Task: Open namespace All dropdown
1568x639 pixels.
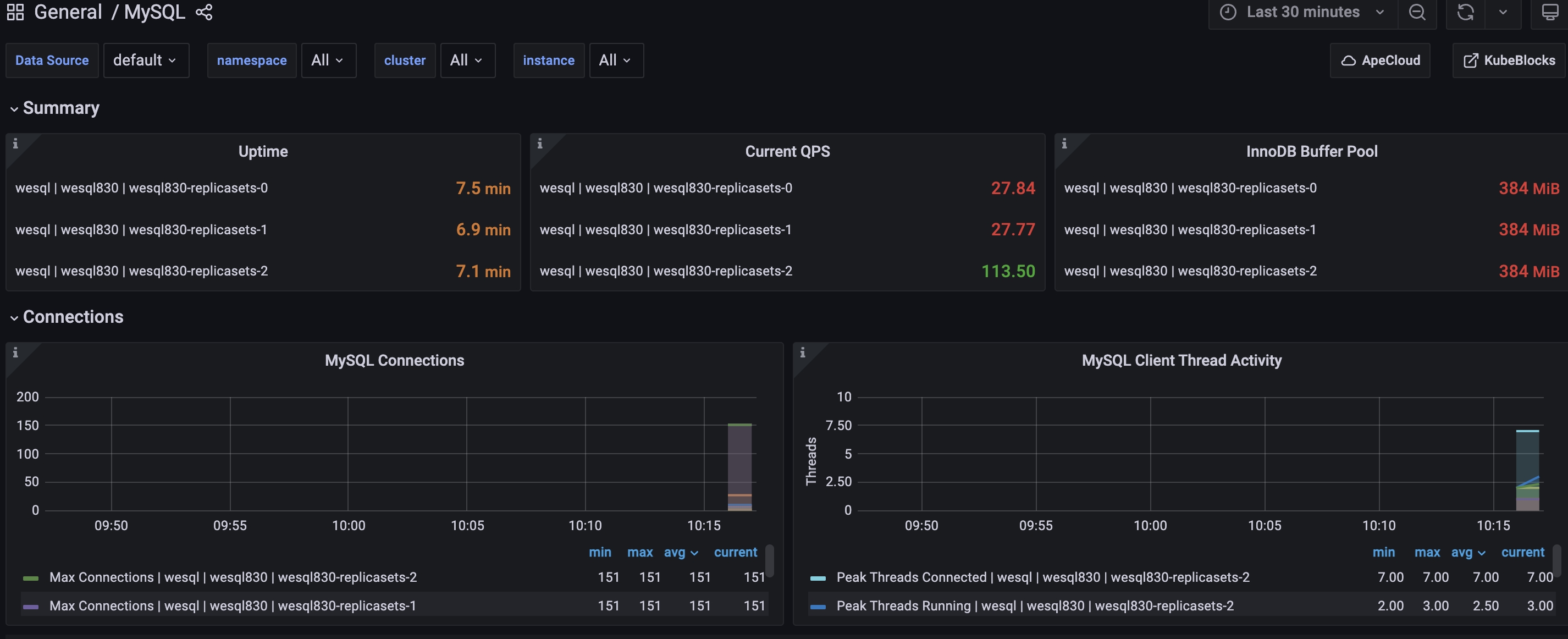Action: [329, 60]
